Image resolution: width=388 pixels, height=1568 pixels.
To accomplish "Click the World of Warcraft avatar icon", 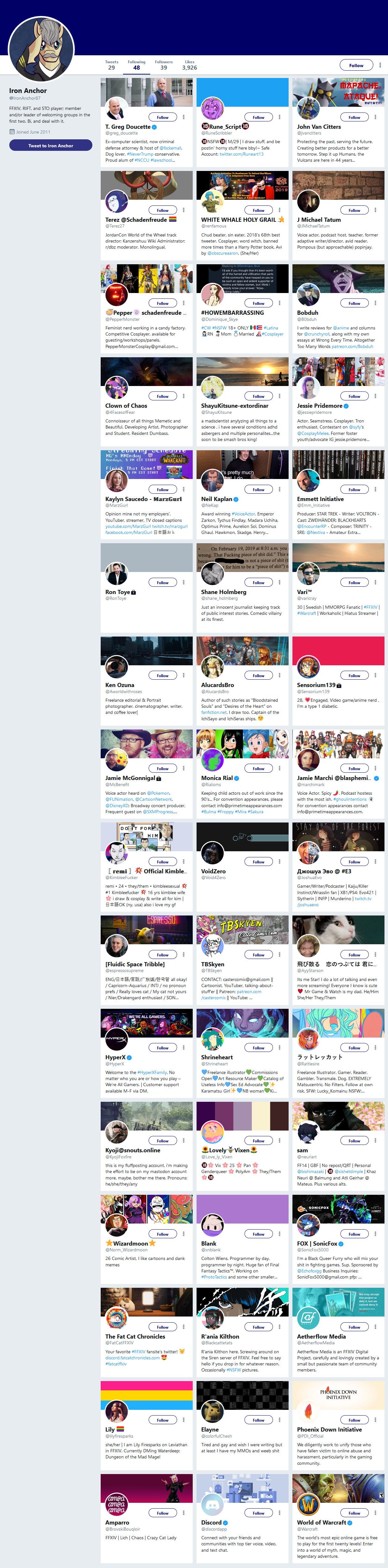I will (x=308, y=1505).
